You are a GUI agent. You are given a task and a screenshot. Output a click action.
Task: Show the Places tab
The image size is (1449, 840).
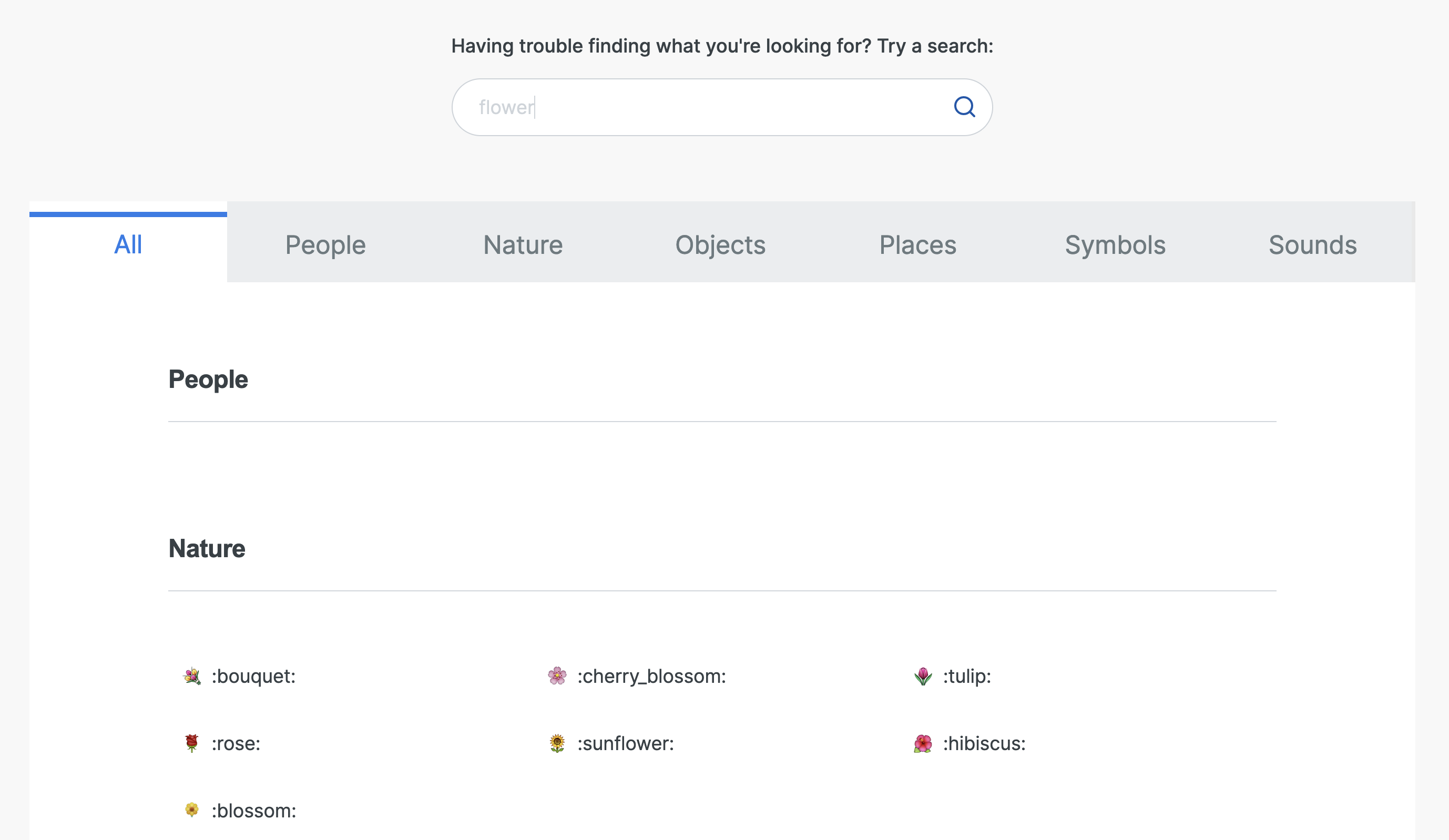[x=917, y=245]
